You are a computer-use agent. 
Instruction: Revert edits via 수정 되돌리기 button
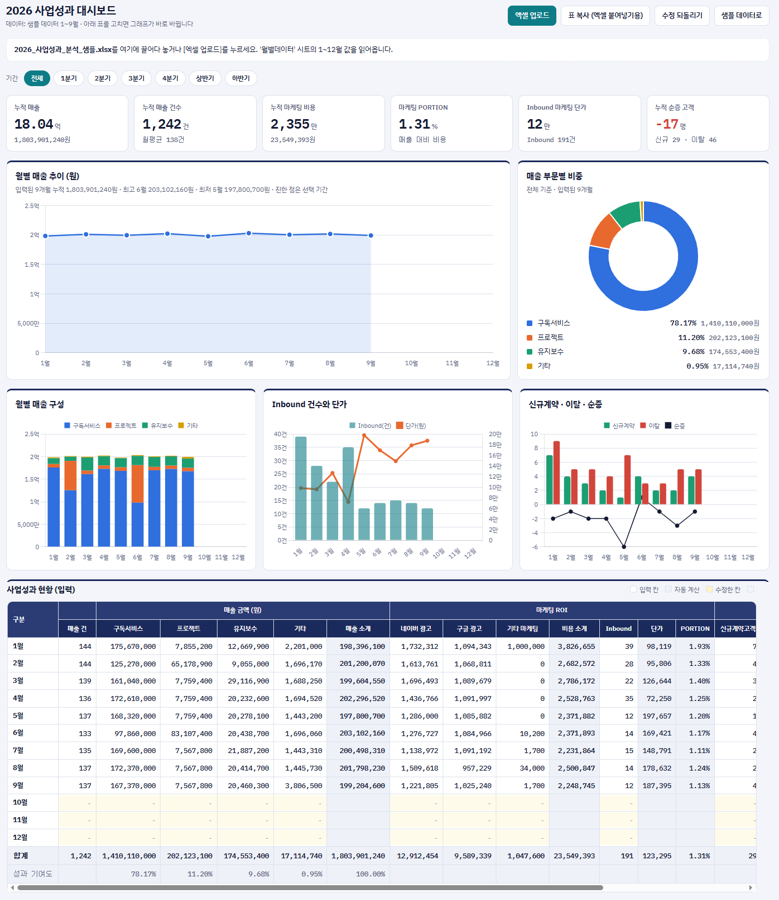(682, 15)
